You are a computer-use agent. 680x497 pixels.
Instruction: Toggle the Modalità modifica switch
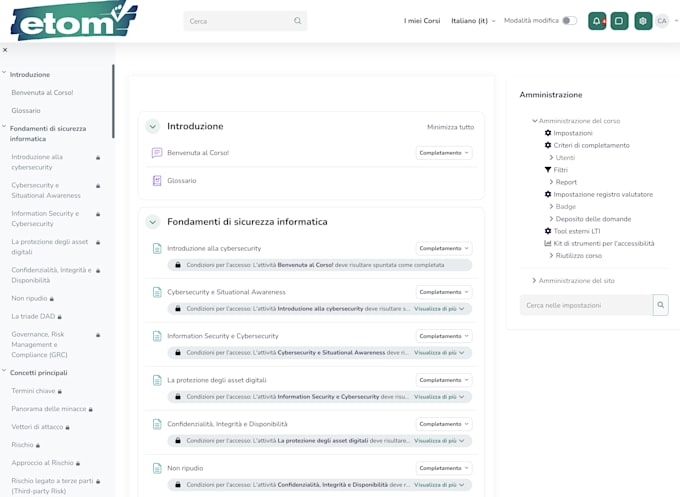tap(569, 20)
